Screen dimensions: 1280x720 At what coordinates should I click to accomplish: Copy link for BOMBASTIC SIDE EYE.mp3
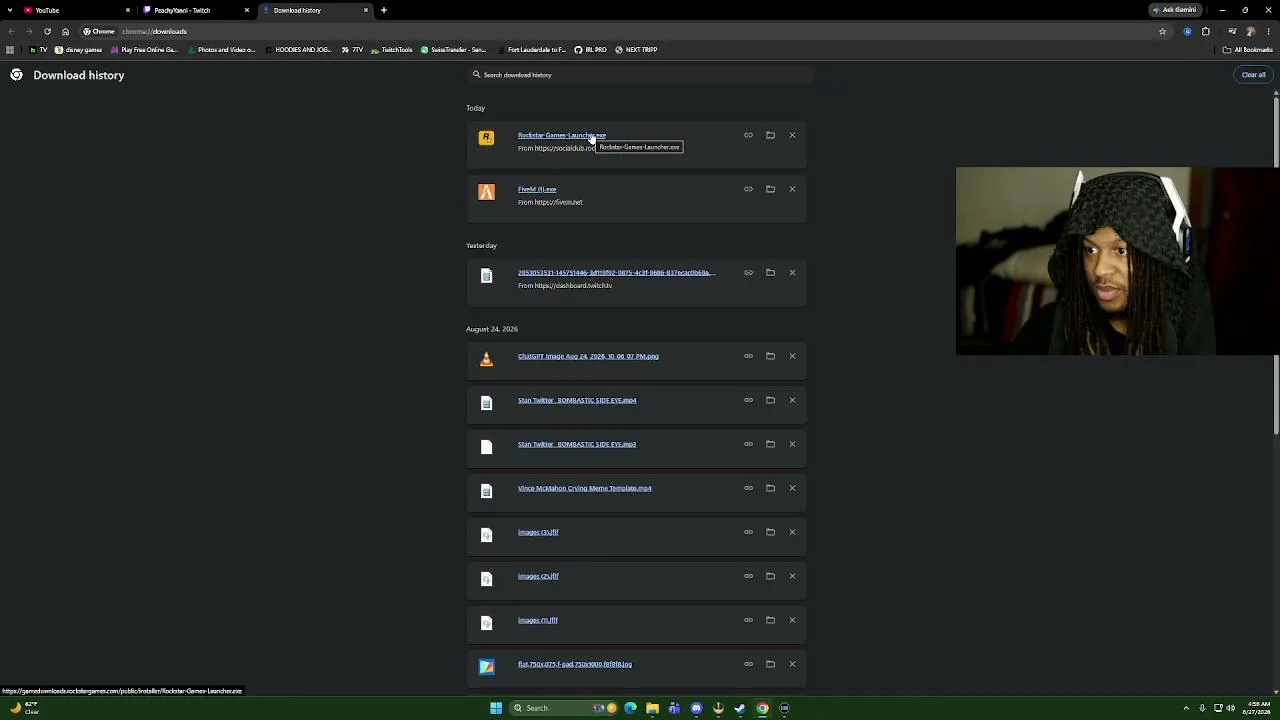[748, 444]
